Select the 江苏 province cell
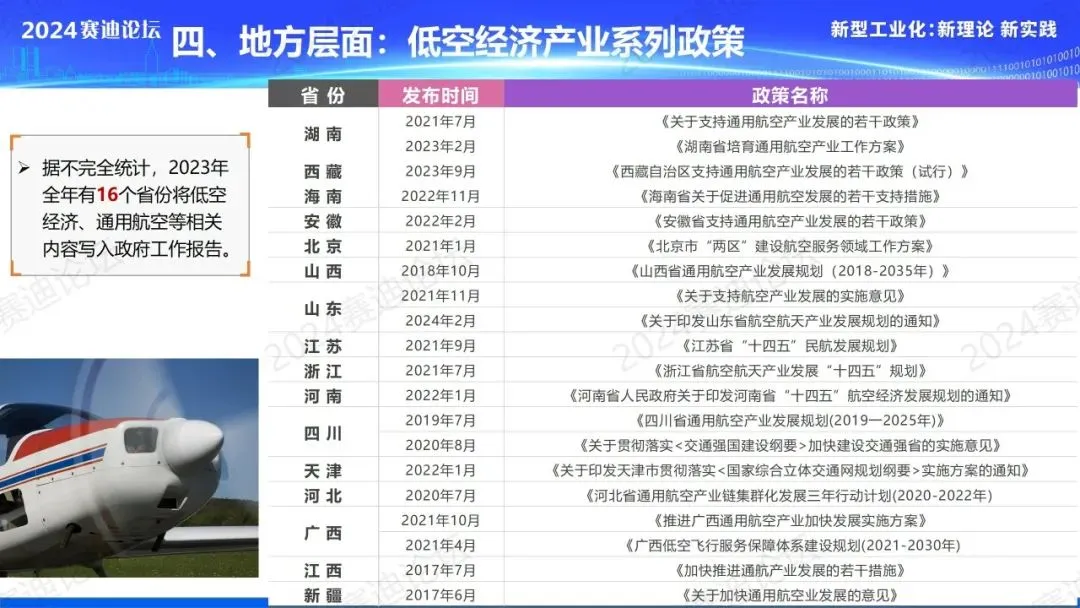 (323, 346)
